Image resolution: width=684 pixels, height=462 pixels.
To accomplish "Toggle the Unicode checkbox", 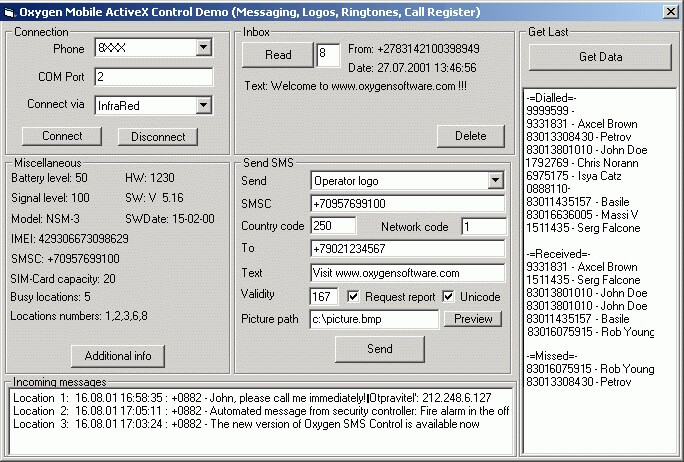I will [x=448, y=296].
